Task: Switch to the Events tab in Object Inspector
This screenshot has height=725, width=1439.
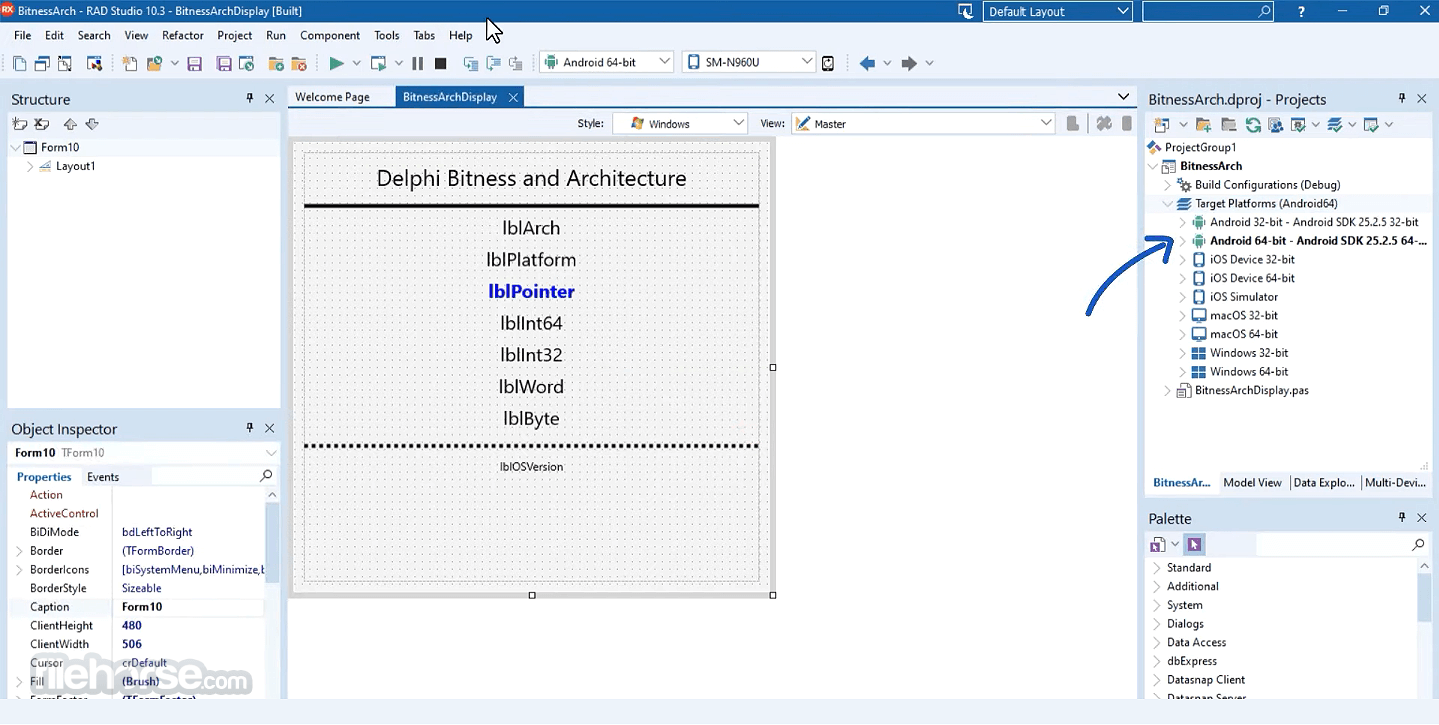Action: pos(103,477)
